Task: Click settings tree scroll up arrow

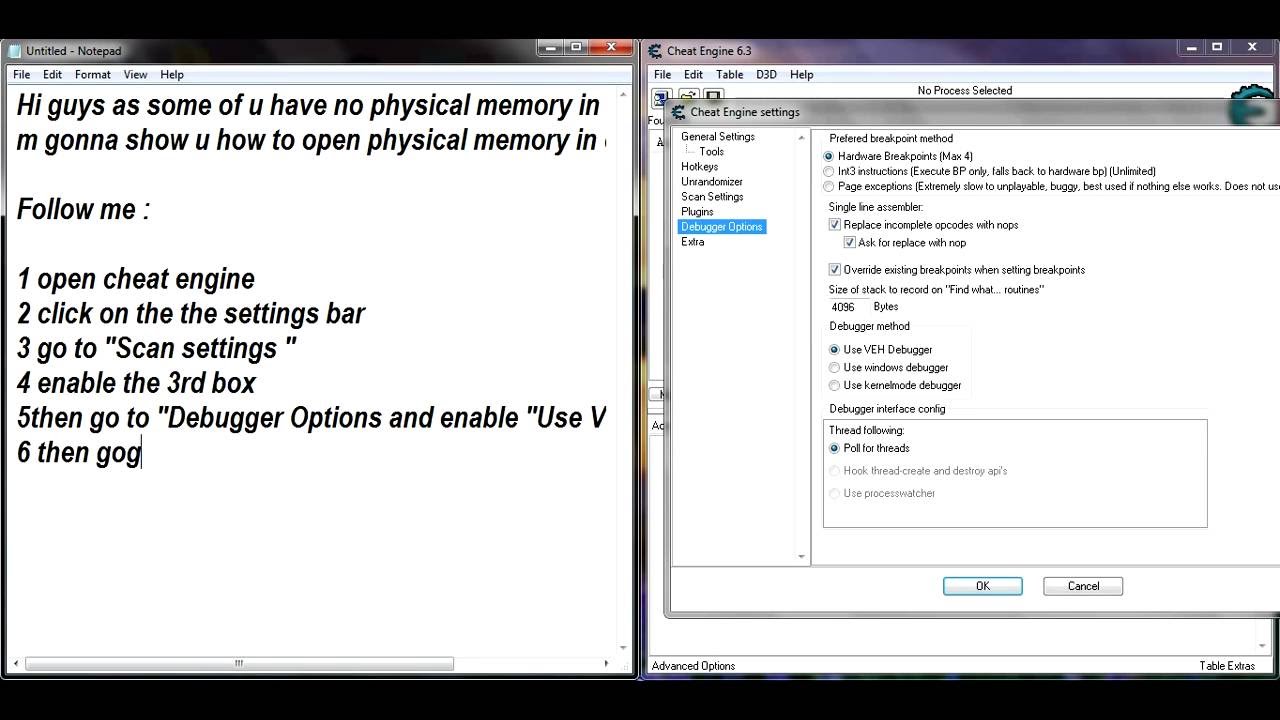Action: [802, 137]
